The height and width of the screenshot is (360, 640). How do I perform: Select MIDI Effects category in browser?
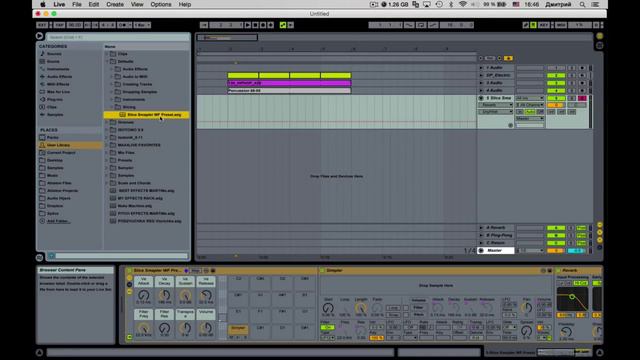pyautogui.click(x=58, y=84)
